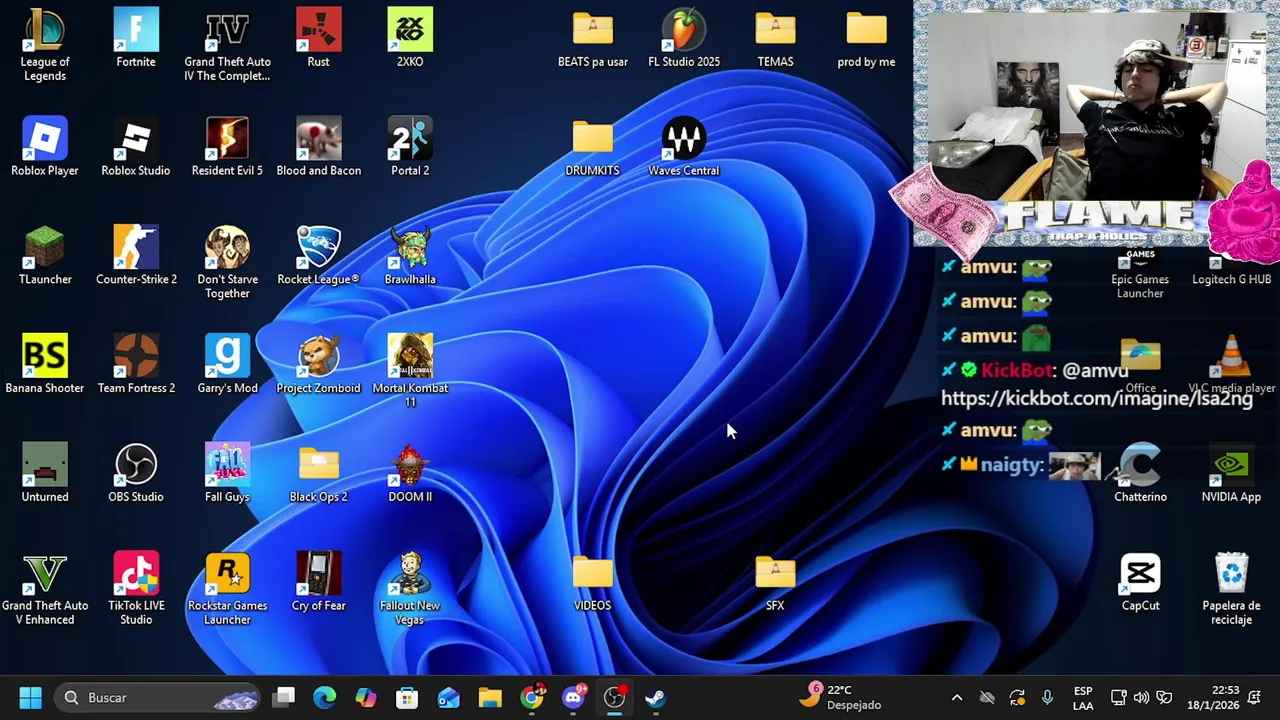Select the DRUMKITS folder
The image size is (1280, 720).
click(593, 146)
